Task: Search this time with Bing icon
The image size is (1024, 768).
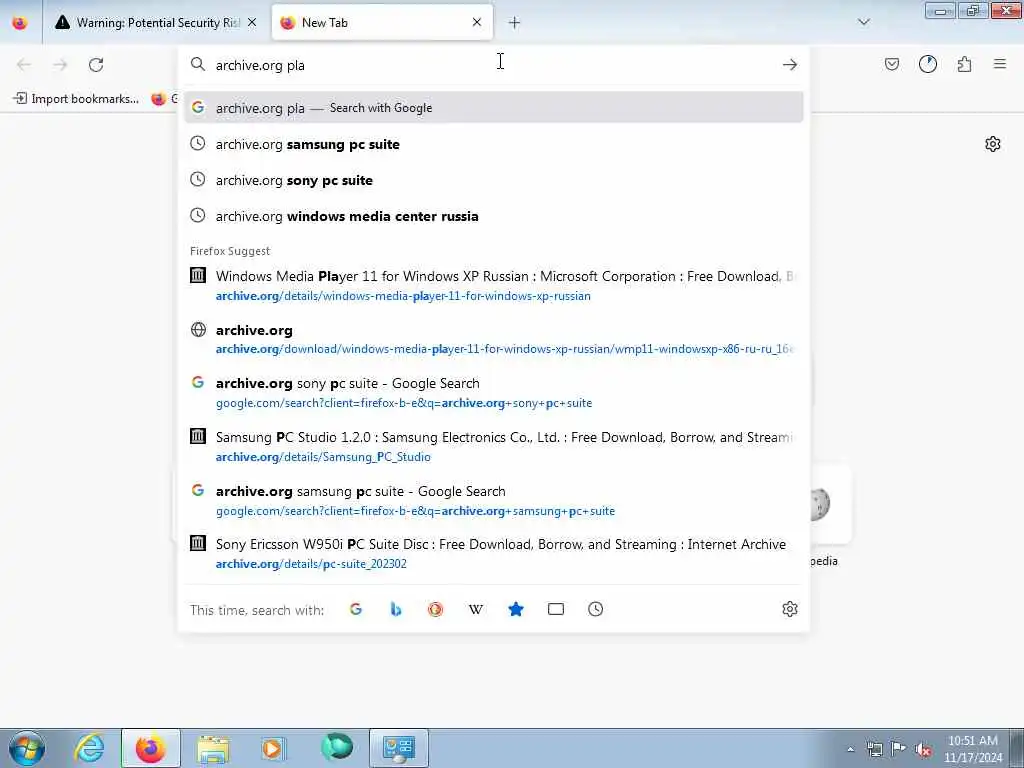Action: tap(396, 609)
